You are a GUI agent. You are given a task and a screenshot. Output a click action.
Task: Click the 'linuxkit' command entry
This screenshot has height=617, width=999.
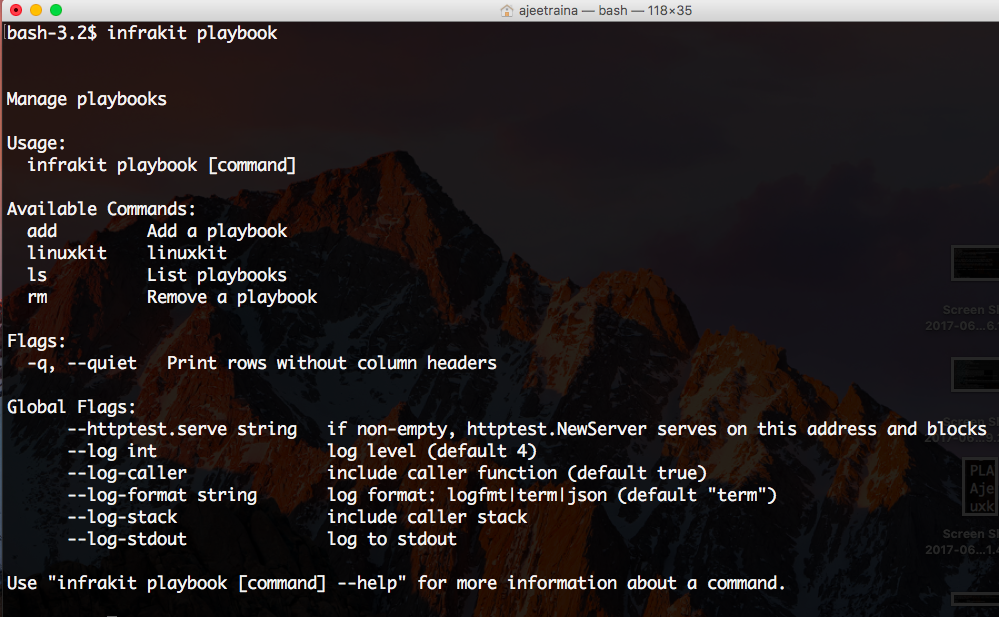pos(66,252)
